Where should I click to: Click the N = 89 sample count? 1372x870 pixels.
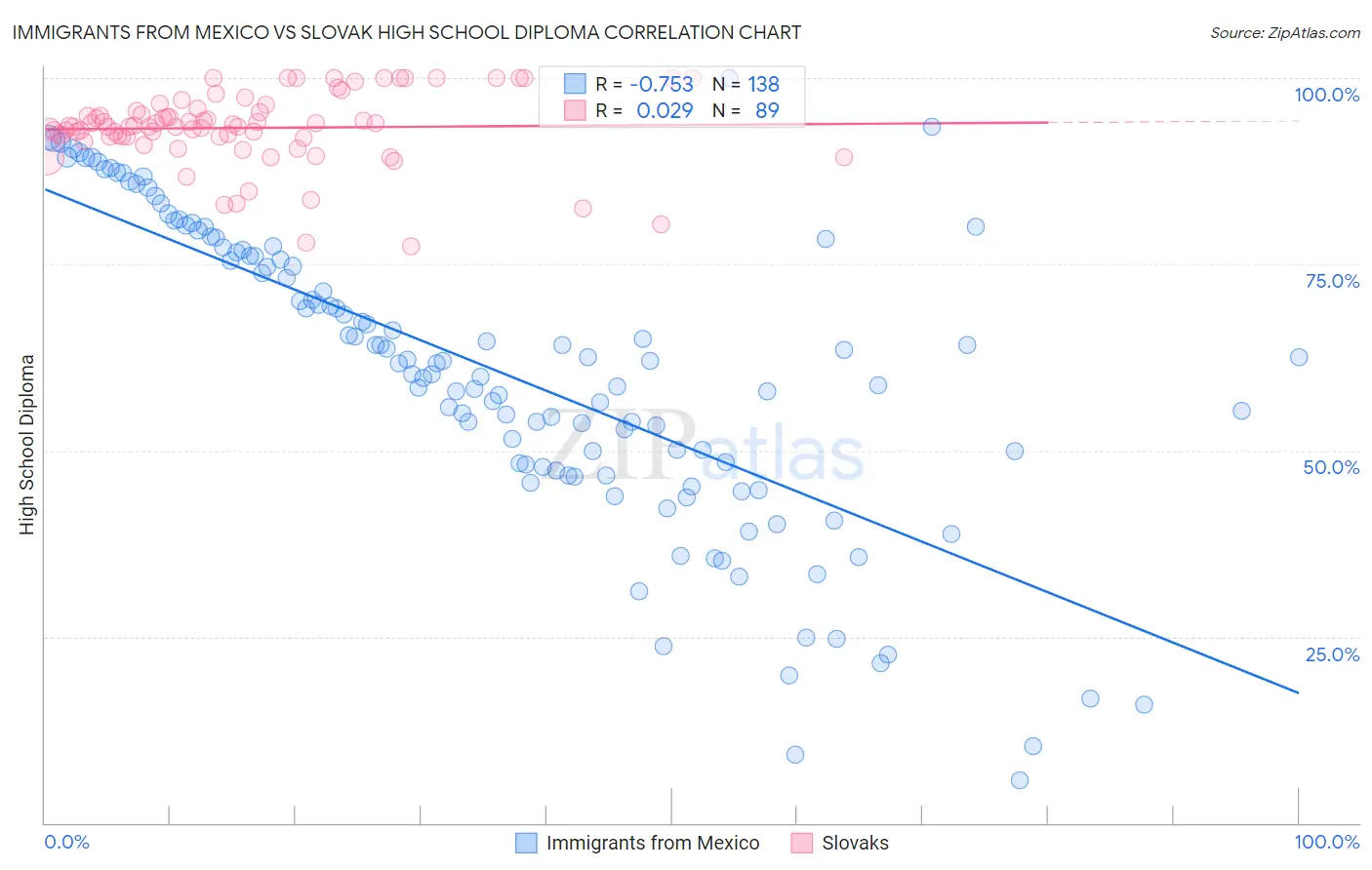[x=746, y=110]
